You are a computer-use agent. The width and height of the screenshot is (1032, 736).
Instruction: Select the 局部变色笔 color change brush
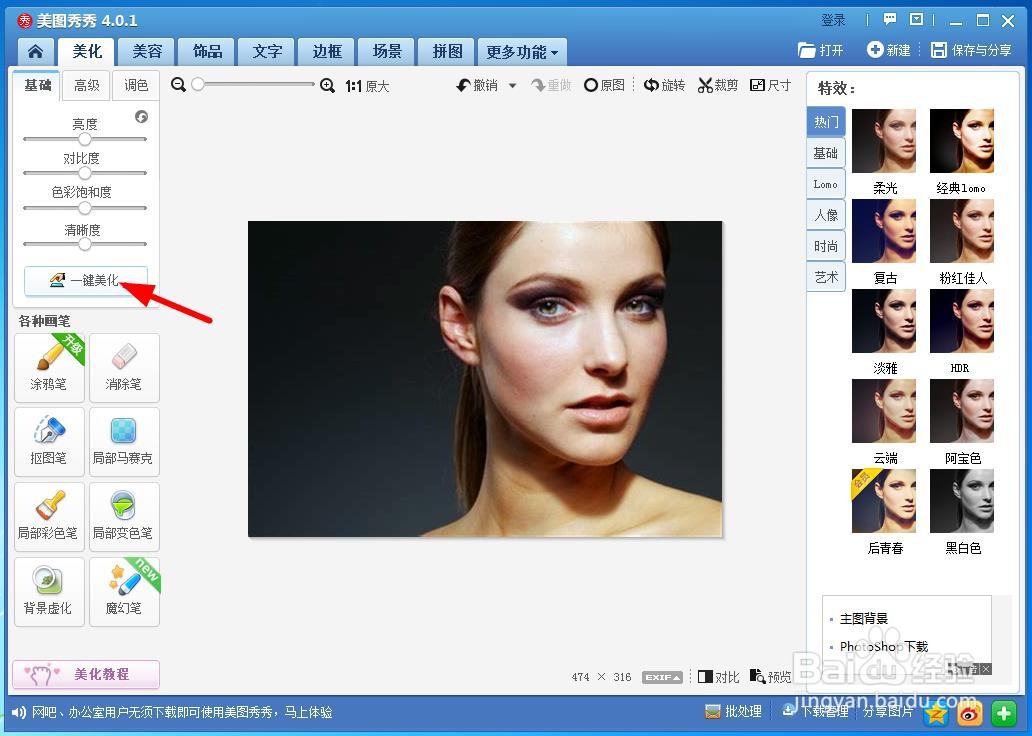pyautogui.click(x=124, y=517)
